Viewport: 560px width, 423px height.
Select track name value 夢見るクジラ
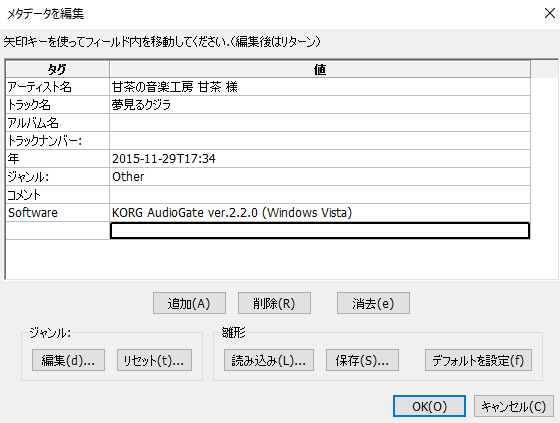[x=320, y=105]
